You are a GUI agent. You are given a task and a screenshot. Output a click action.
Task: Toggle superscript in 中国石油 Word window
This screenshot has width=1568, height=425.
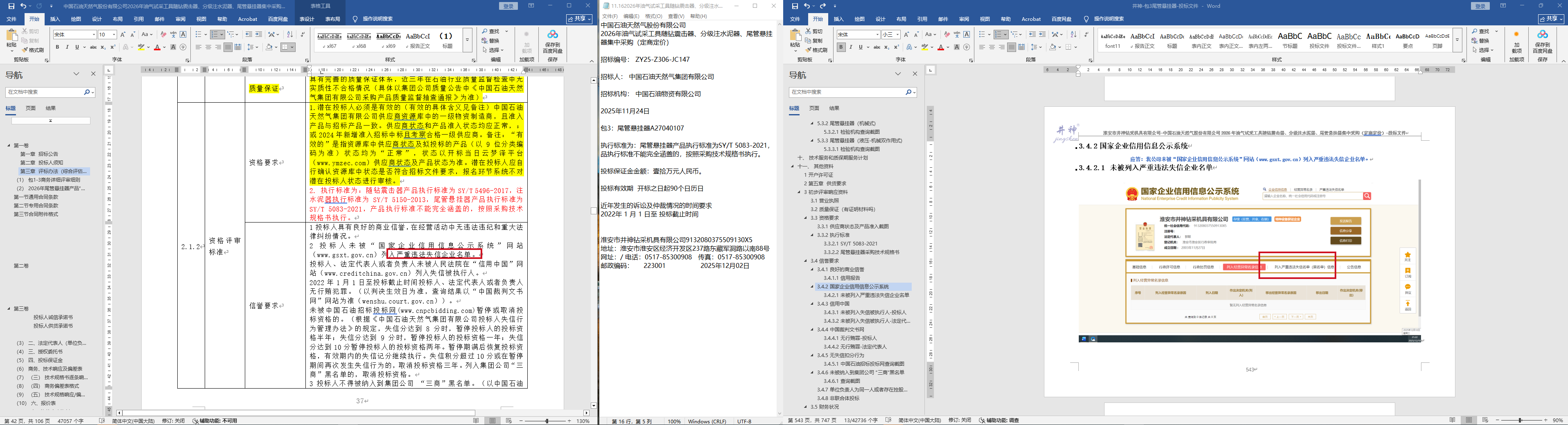[113, 47]
